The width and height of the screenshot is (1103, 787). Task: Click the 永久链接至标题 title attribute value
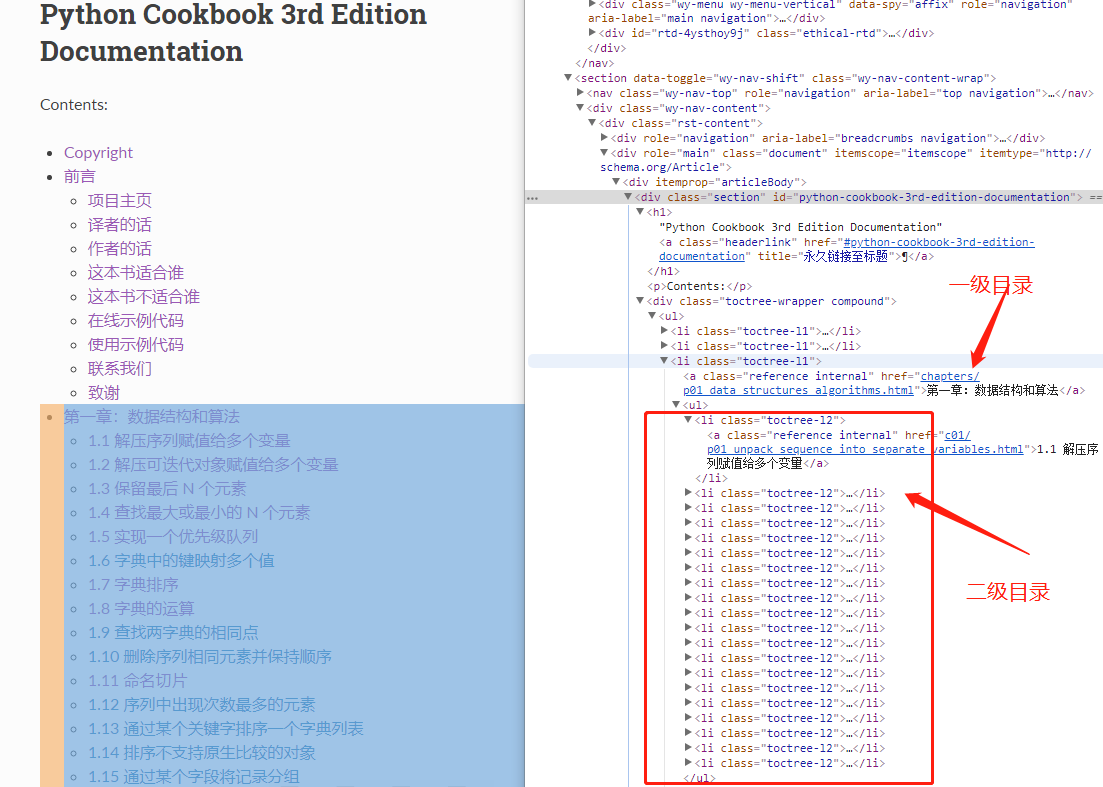pyautogui.click(x=846, y=257)
